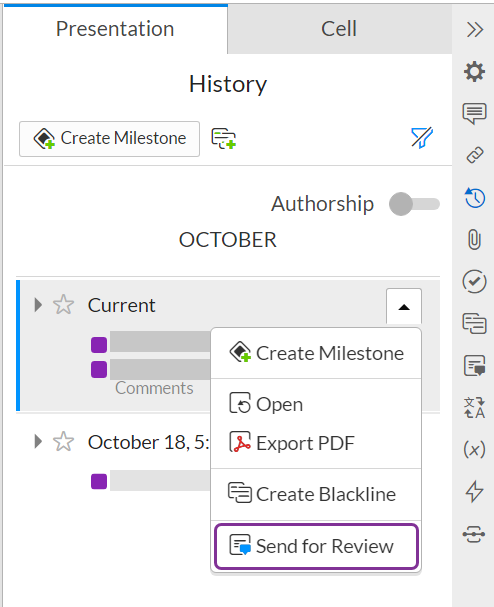The height and width of the screenshot is (607, 494).
Task: Open the variables (x) icon
Action: click(474, 449)
